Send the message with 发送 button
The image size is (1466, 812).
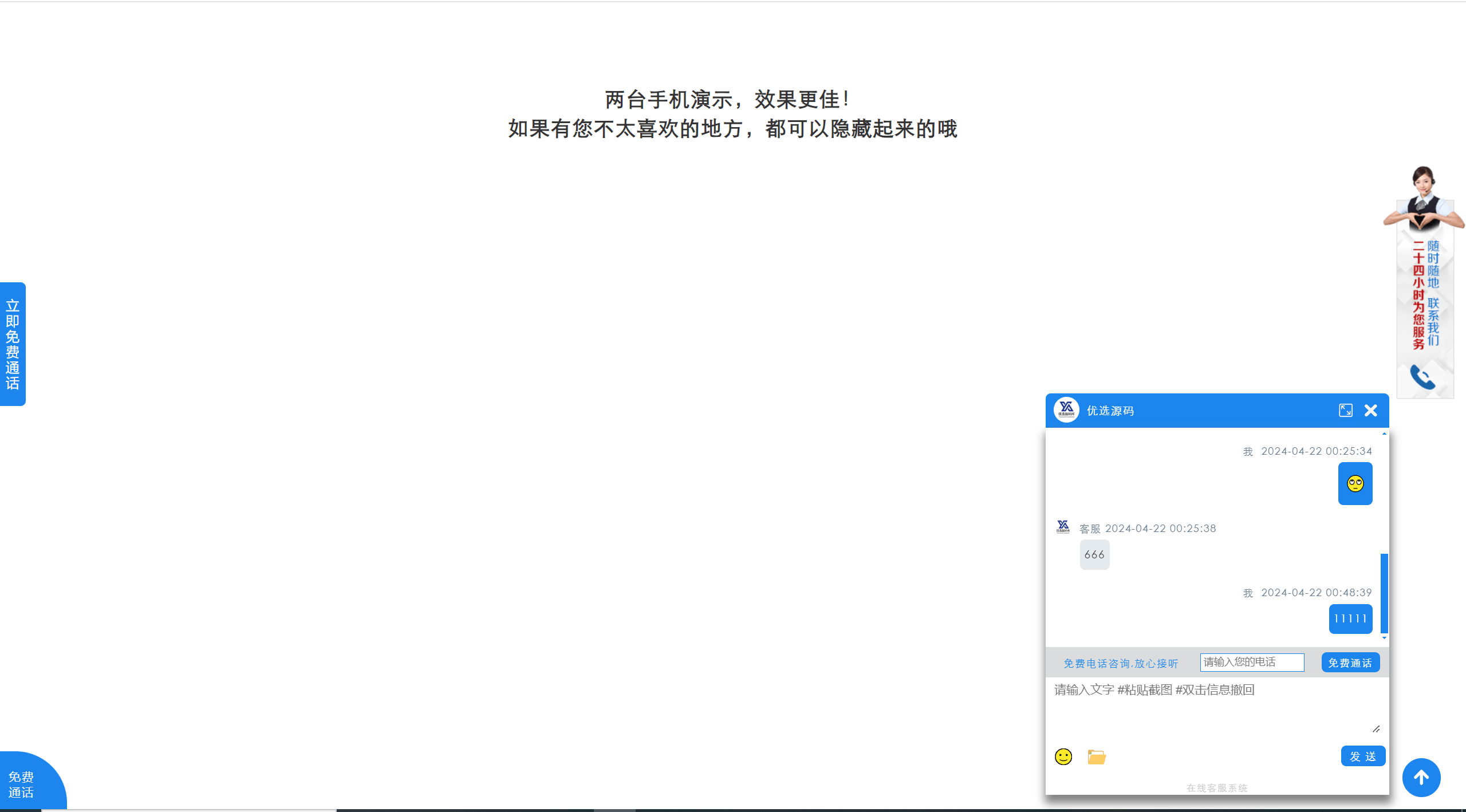pyautogui.click(x=1363, y=756)
